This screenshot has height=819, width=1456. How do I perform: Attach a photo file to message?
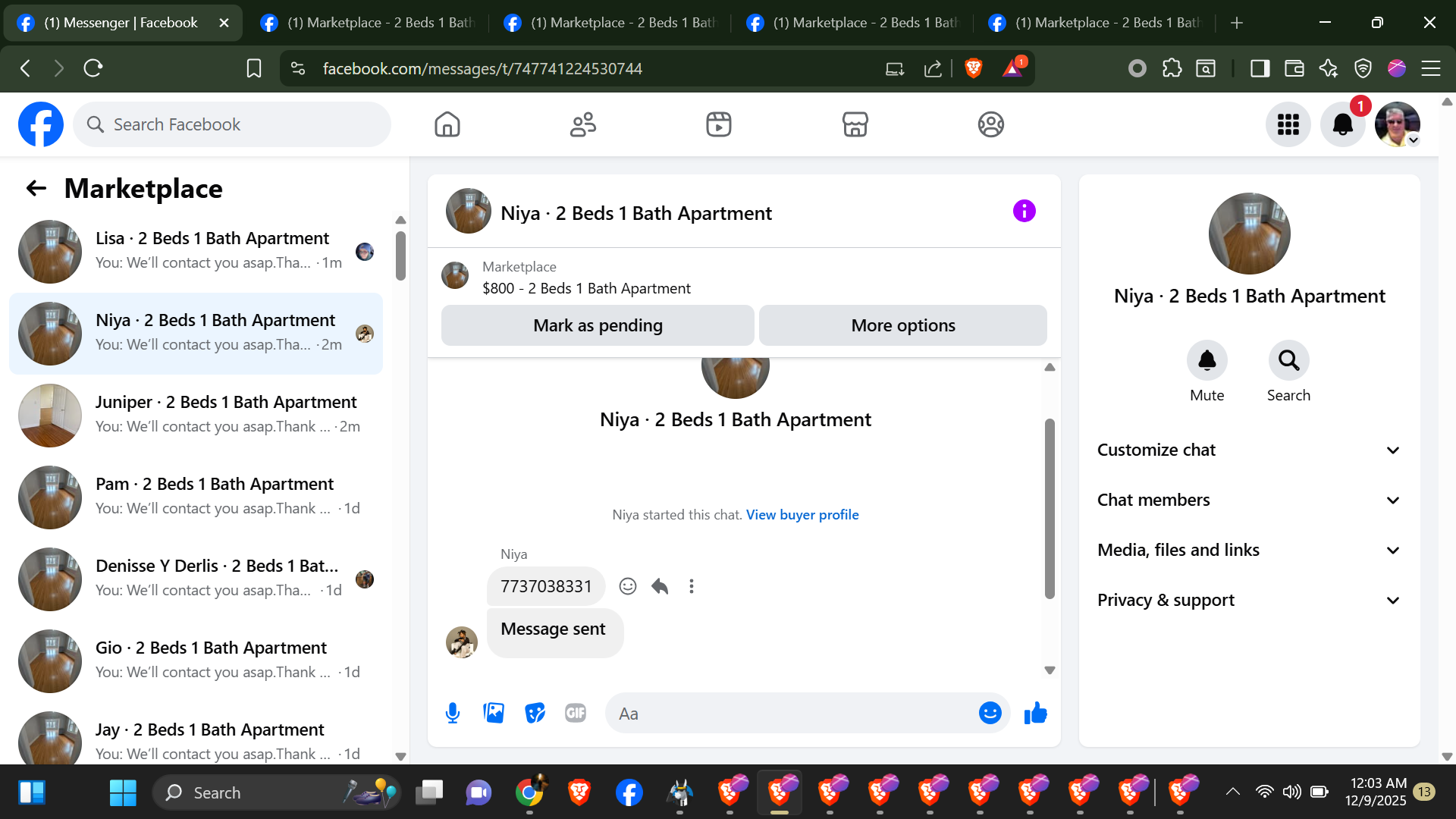click(494, 713)
